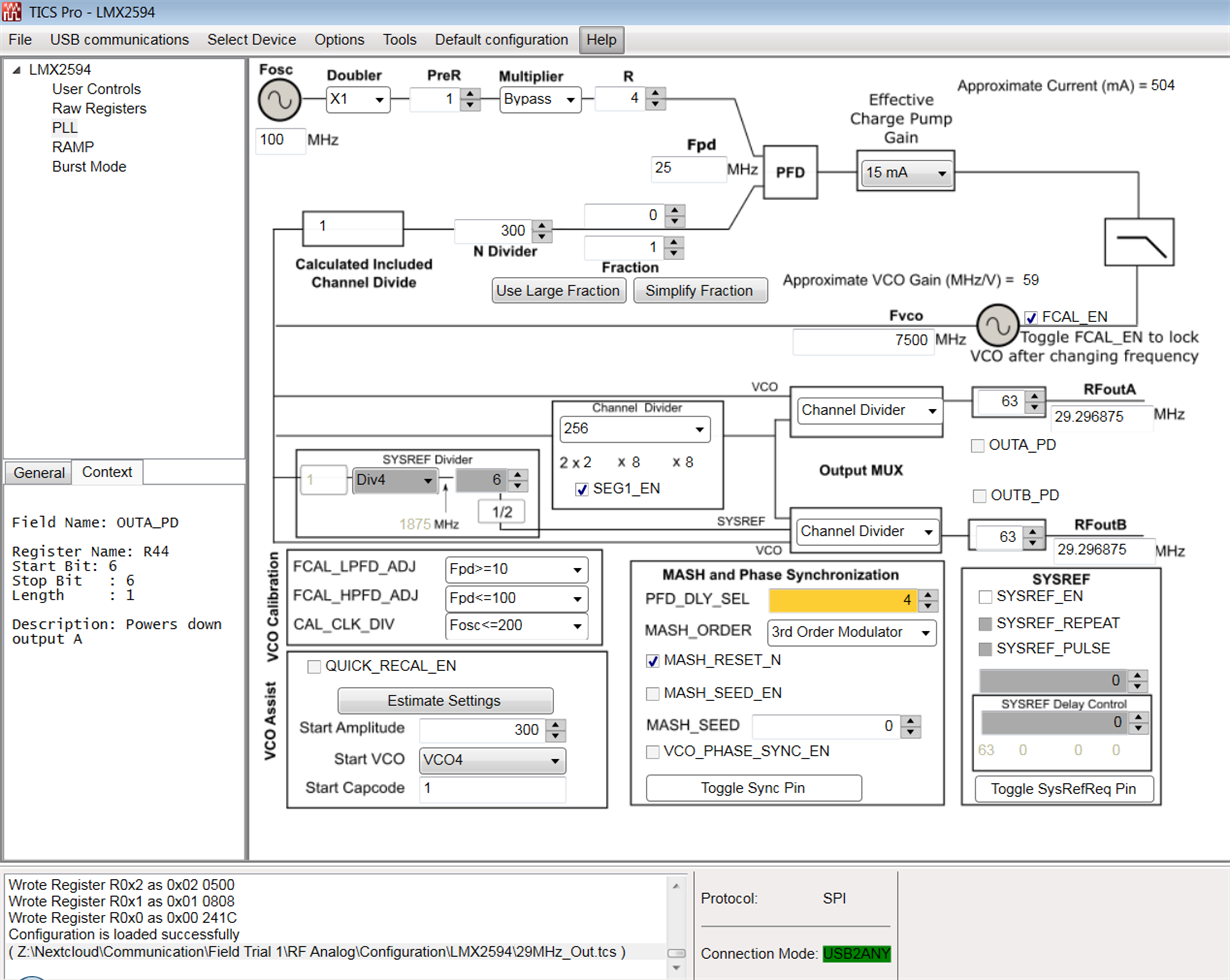Image resolution: width=1230 pixels, height=980 pixels.
Task: Click the Fosc frequency input field
Action: [x=280, y=140]
